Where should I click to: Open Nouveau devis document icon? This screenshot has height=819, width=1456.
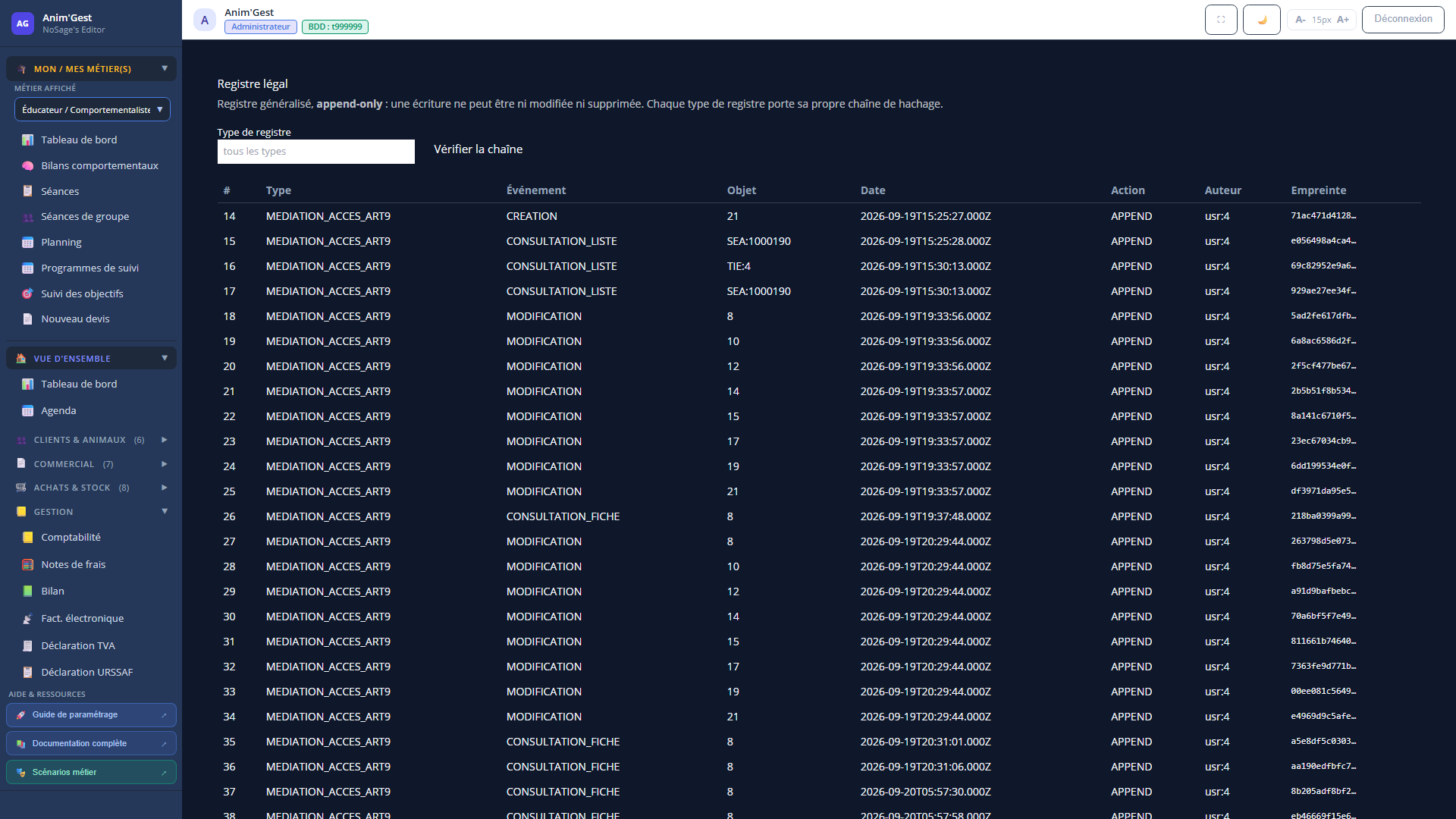click(27, 319)
